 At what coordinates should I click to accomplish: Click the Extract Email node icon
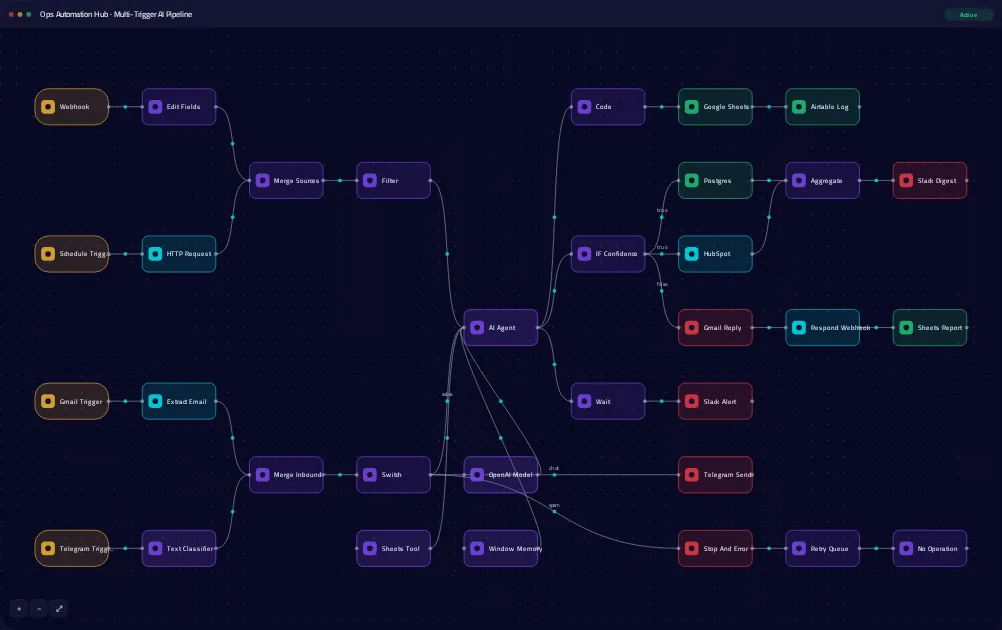155,401
